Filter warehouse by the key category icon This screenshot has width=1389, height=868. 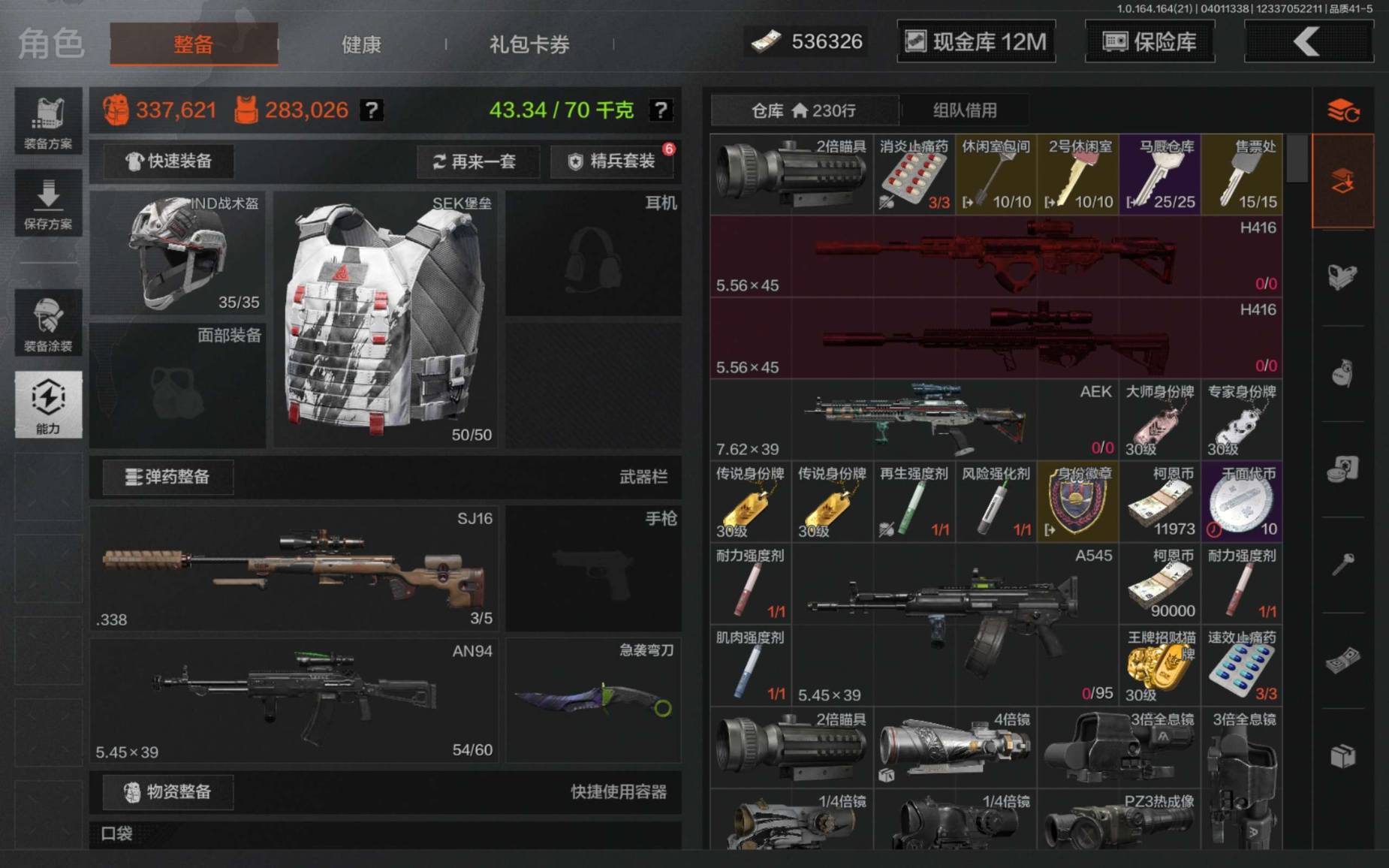click(x=1343, y=565)
